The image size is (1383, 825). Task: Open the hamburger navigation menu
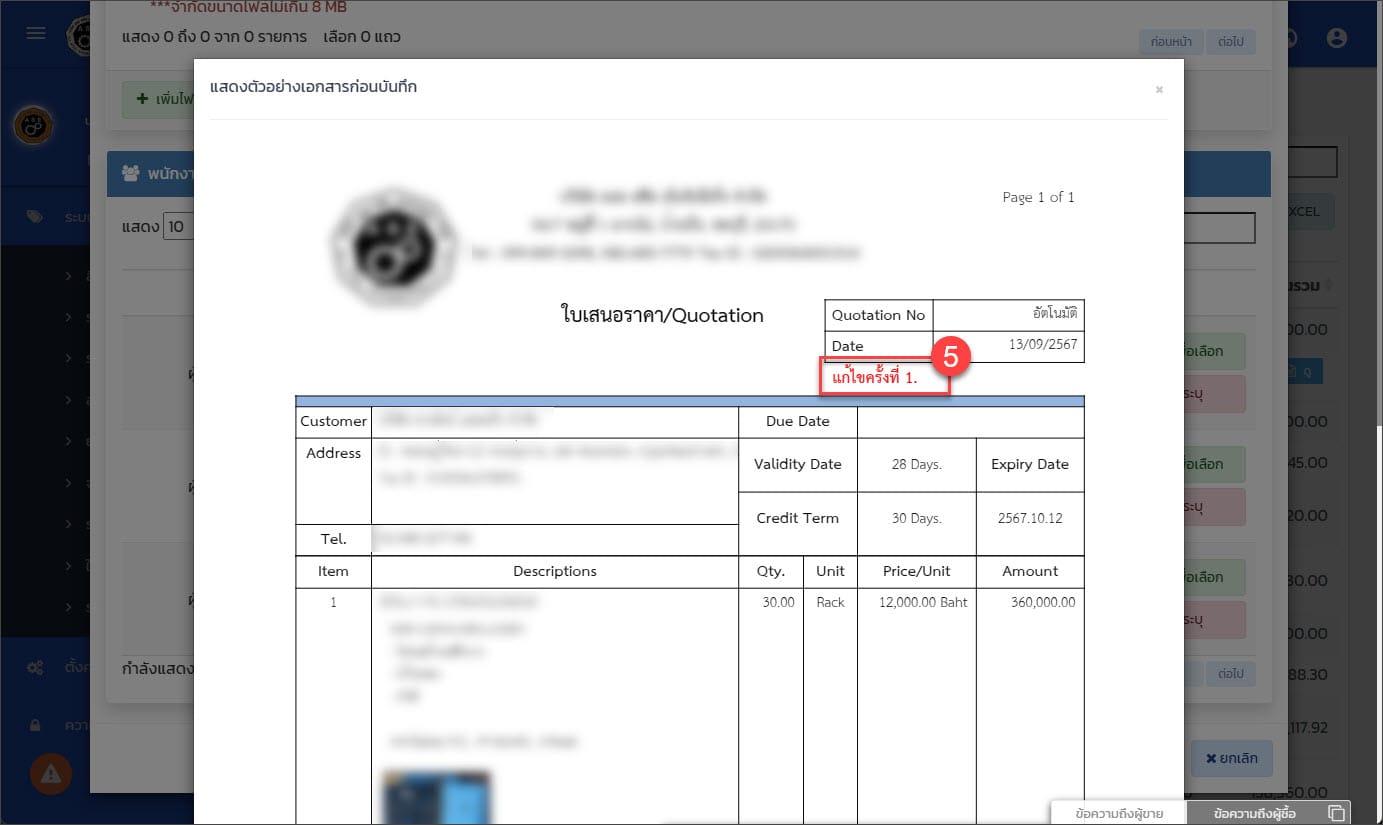pyautogui.click(x=36, y=33)
